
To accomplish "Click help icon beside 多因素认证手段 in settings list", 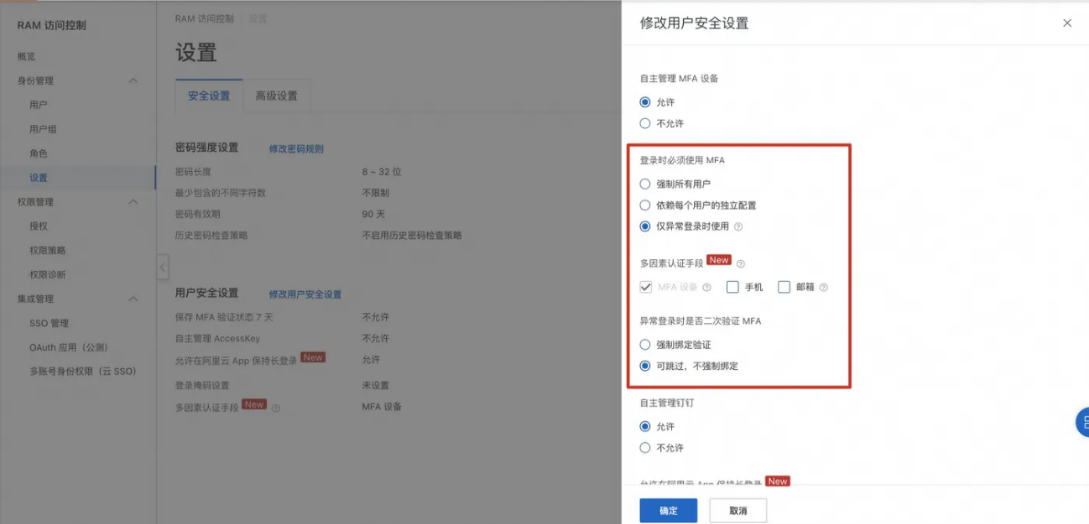I will pyautogui.click(x=276, y=408).
